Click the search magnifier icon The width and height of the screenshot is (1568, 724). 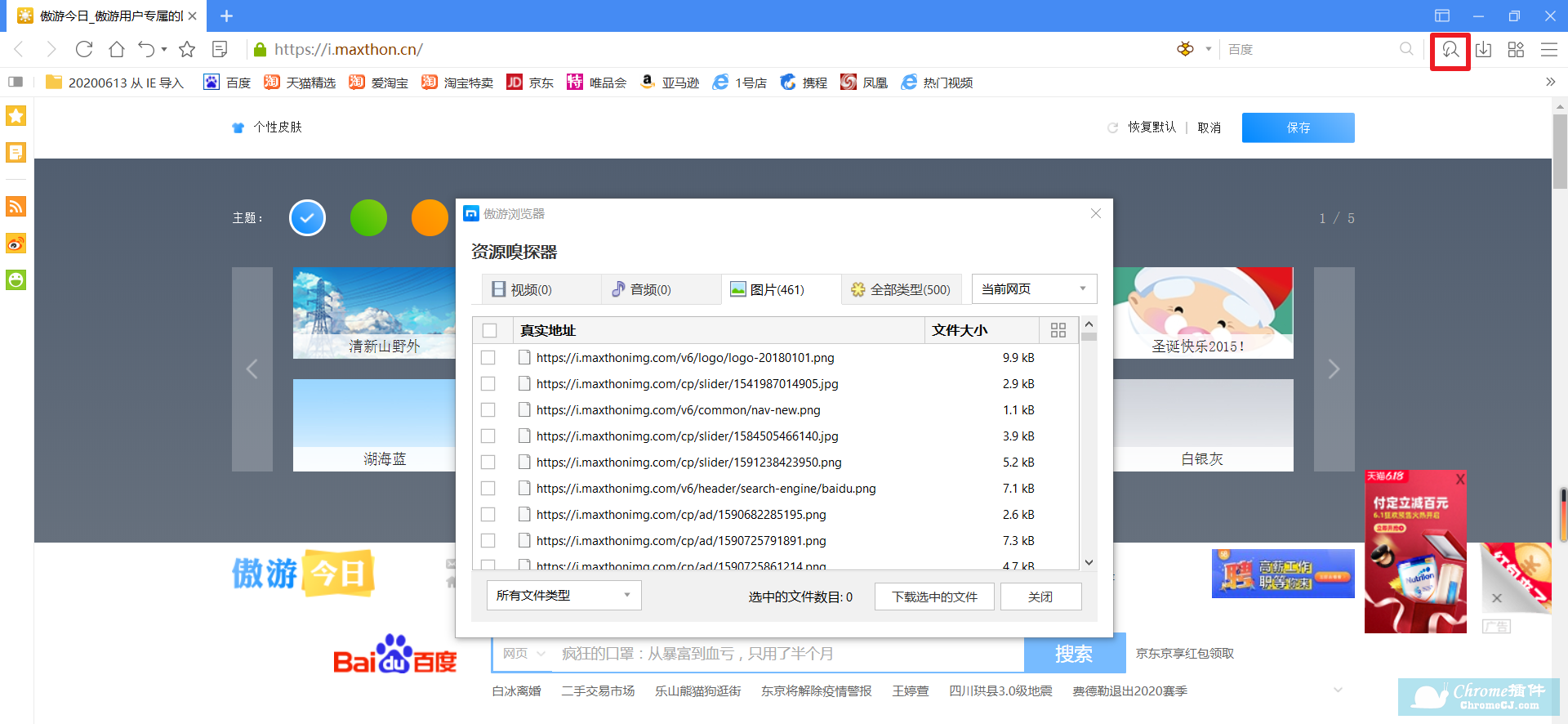point(1406,49)
